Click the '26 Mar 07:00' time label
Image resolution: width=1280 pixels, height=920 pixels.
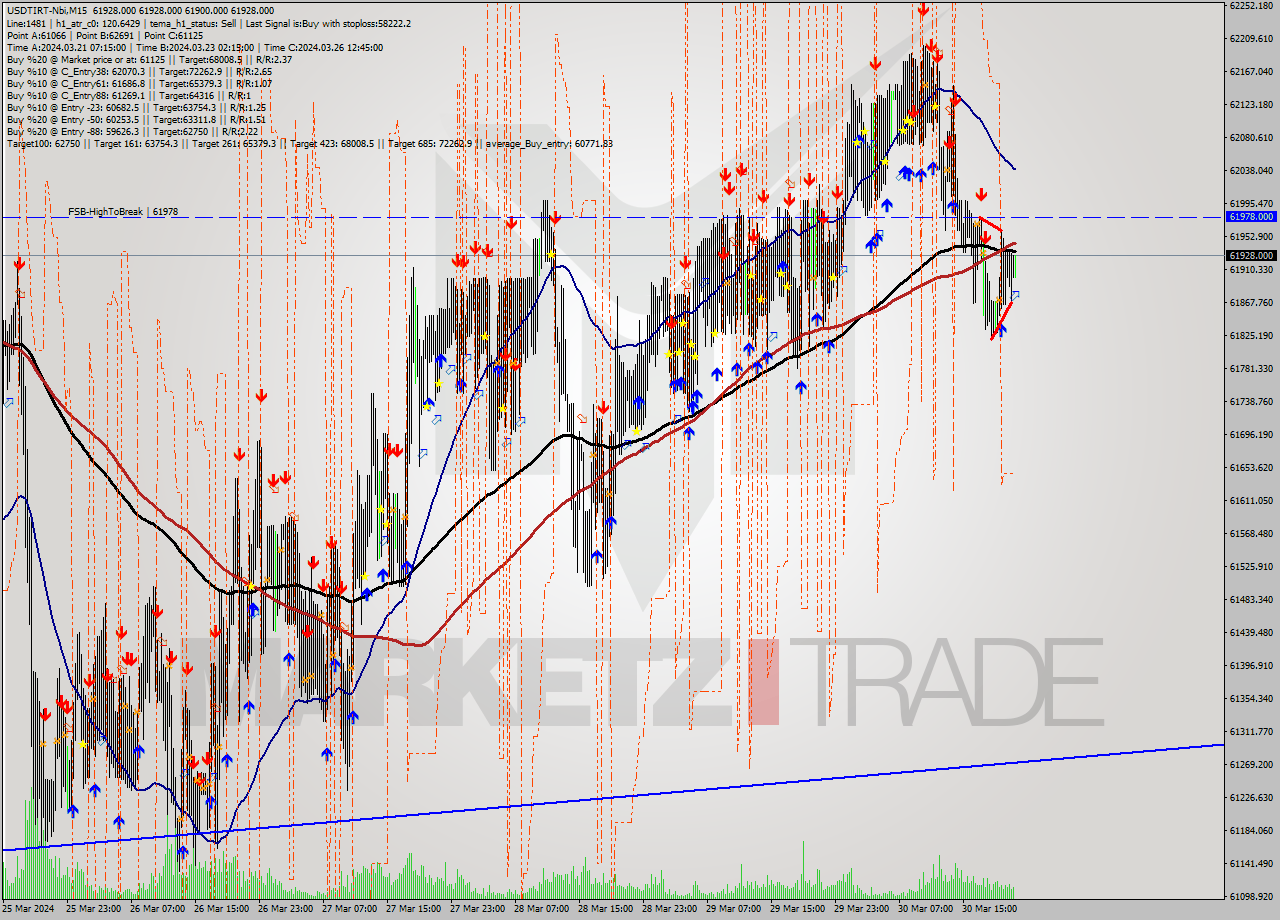coord(157,910)
